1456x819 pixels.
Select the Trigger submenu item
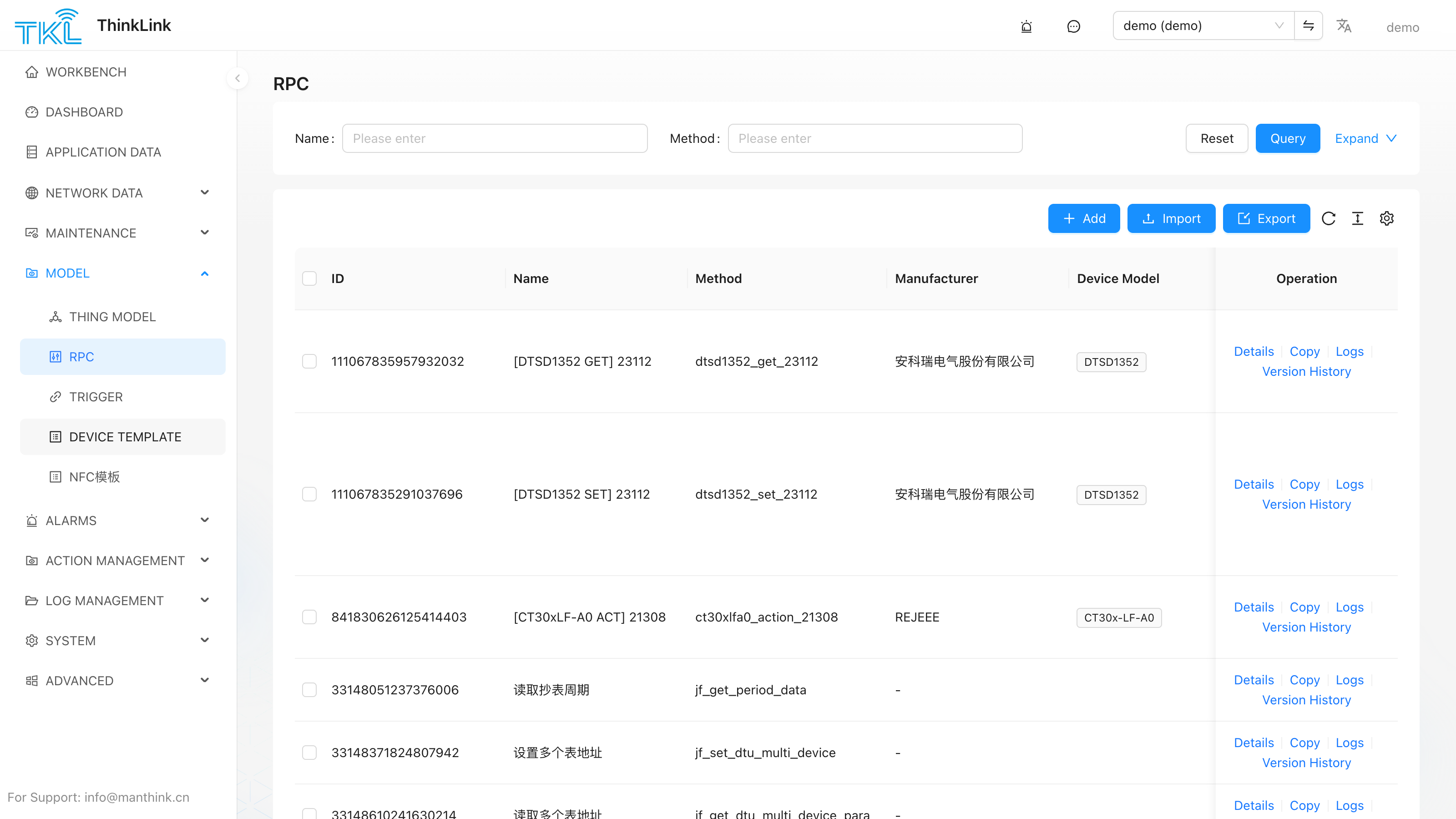pos(123,397)
